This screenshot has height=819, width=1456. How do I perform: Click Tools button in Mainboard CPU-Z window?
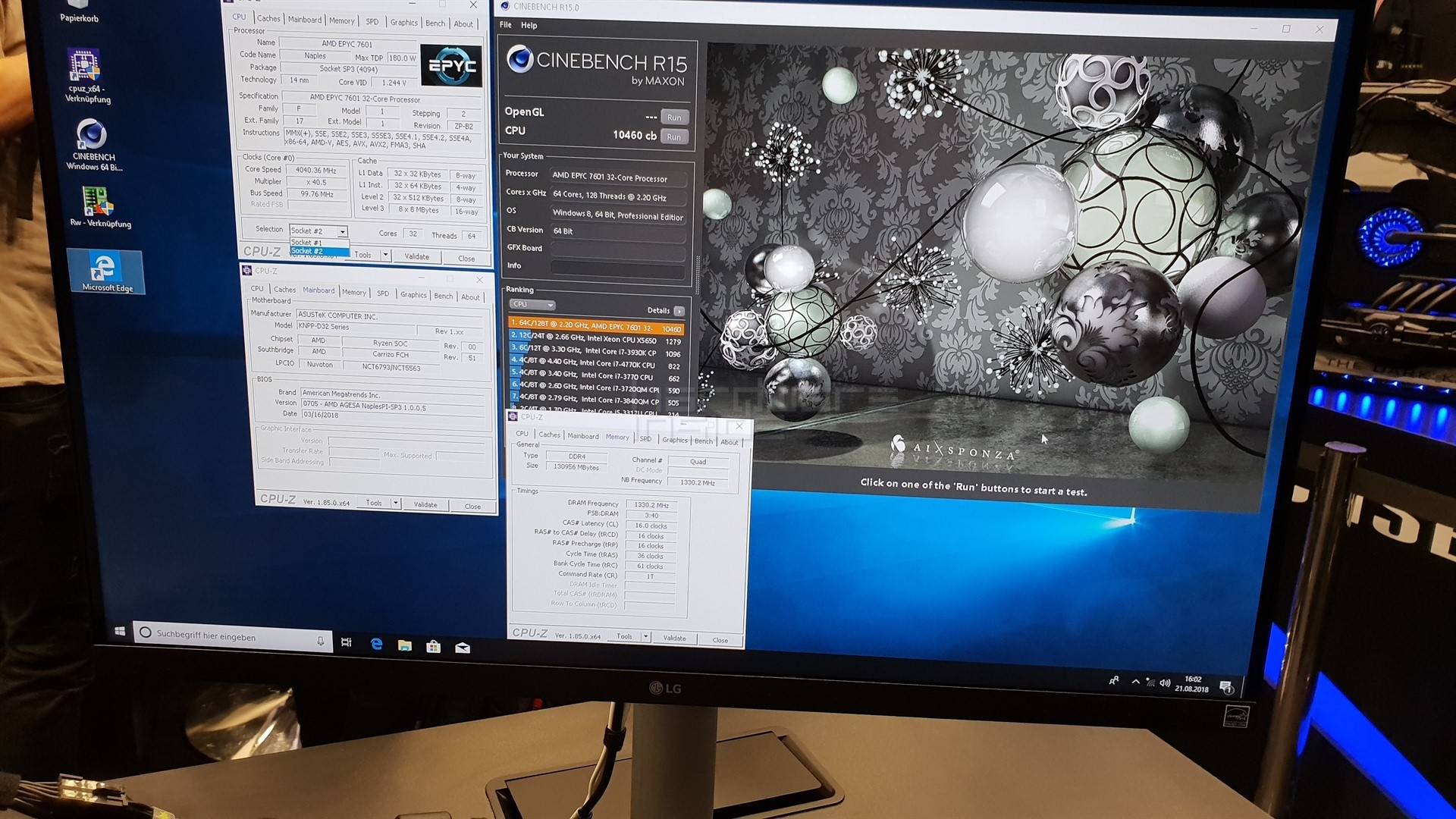pos(374,503)
